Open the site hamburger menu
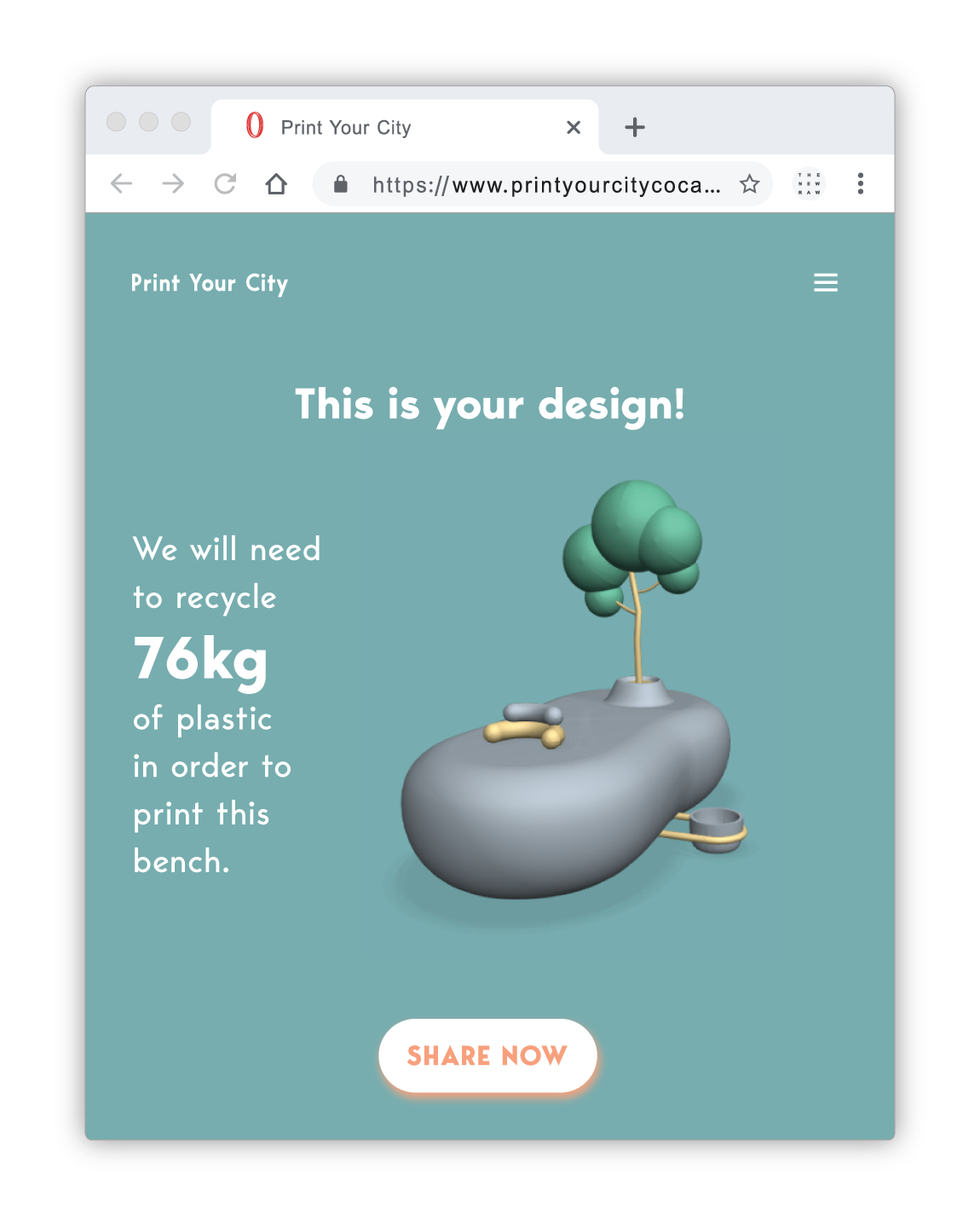 point(826,282)
